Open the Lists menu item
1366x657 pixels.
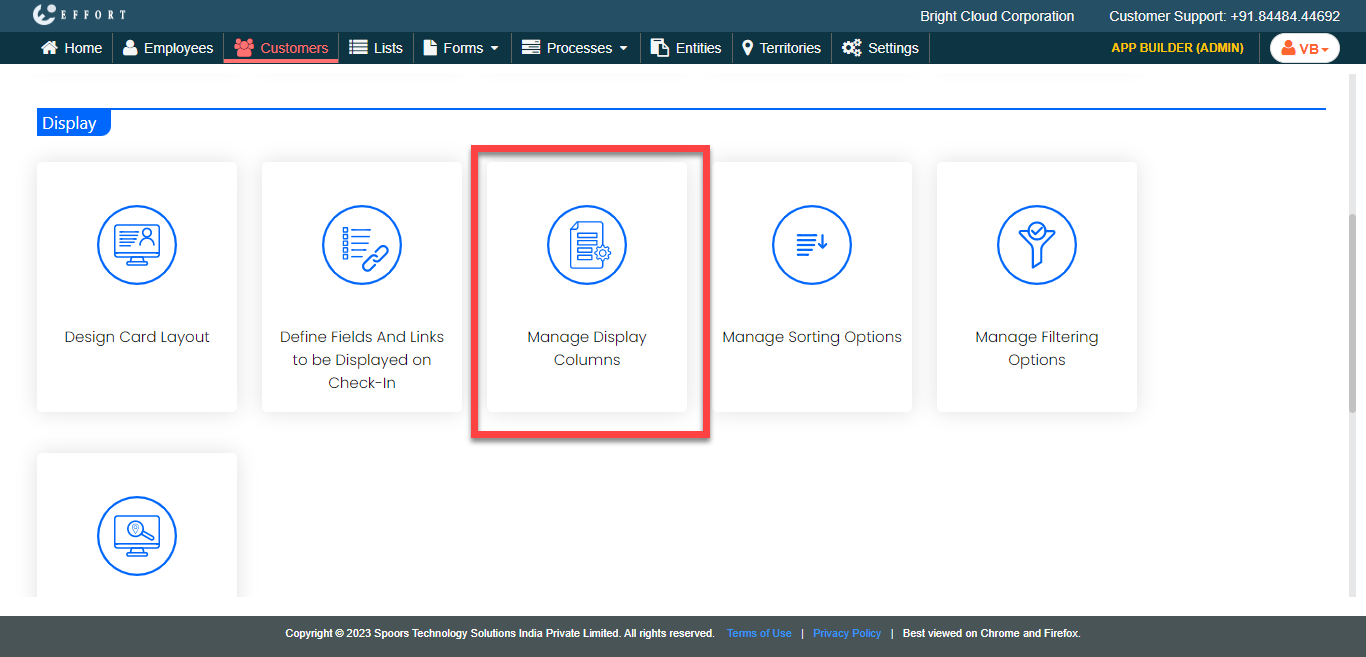click(376, 48)
